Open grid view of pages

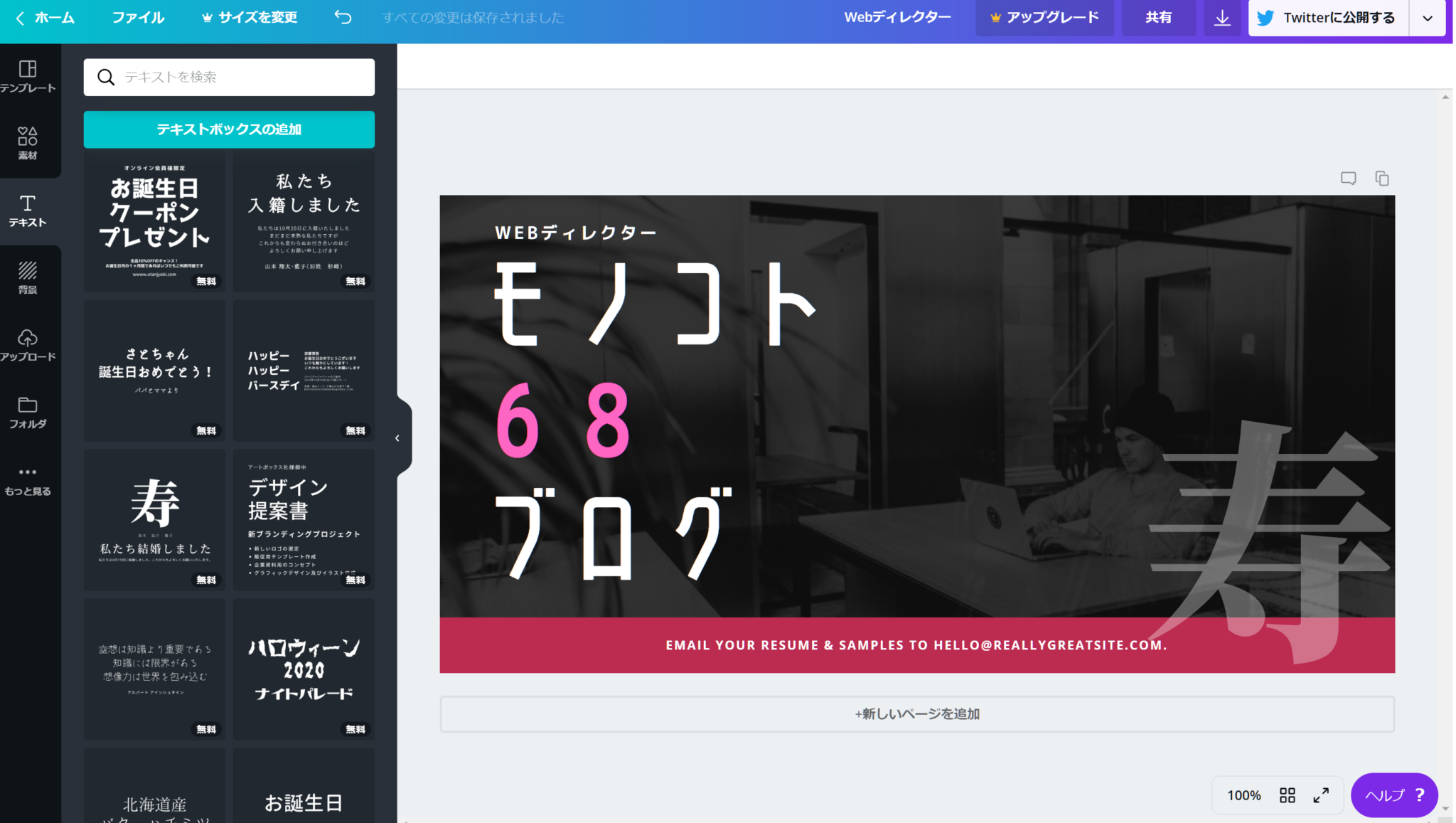point(1287,795)
